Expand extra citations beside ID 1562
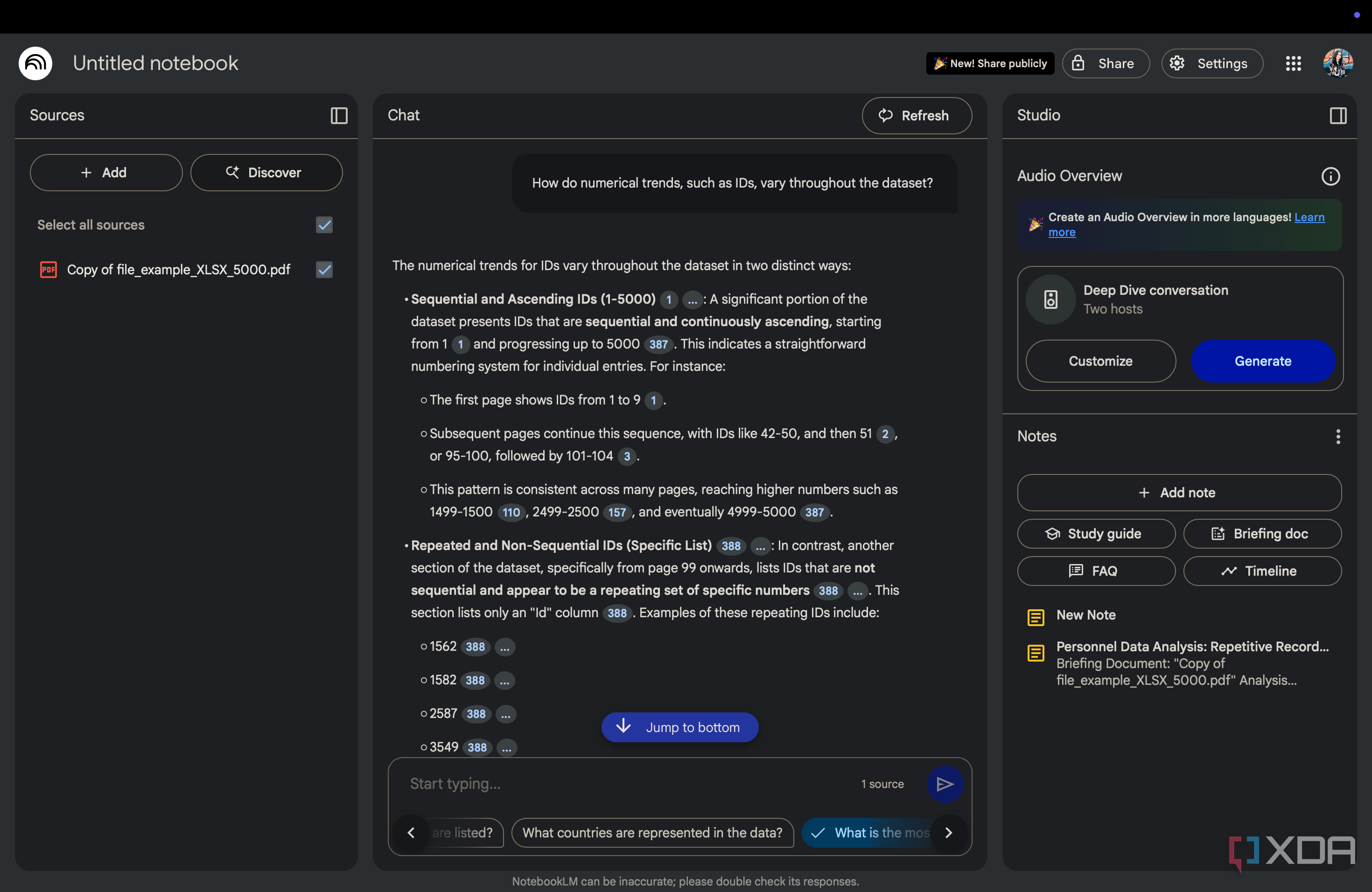This screenshot has height=892, width=1372. coord(504,647)
